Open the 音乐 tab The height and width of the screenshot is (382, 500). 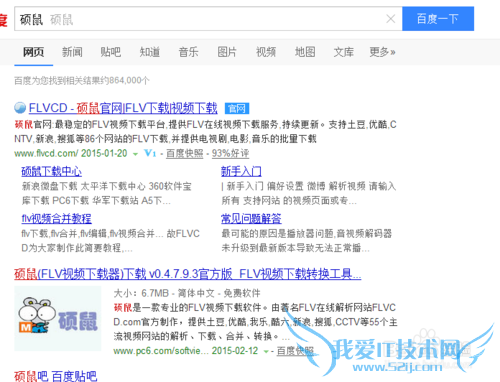point(188,52)
